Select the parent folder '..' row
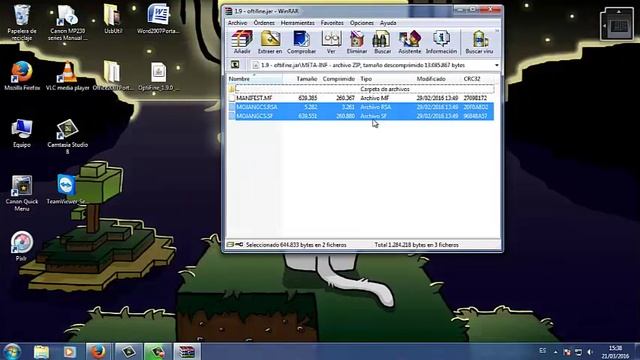Image resolution: width=640 pixels, height=360 pixels. (361, 89)
